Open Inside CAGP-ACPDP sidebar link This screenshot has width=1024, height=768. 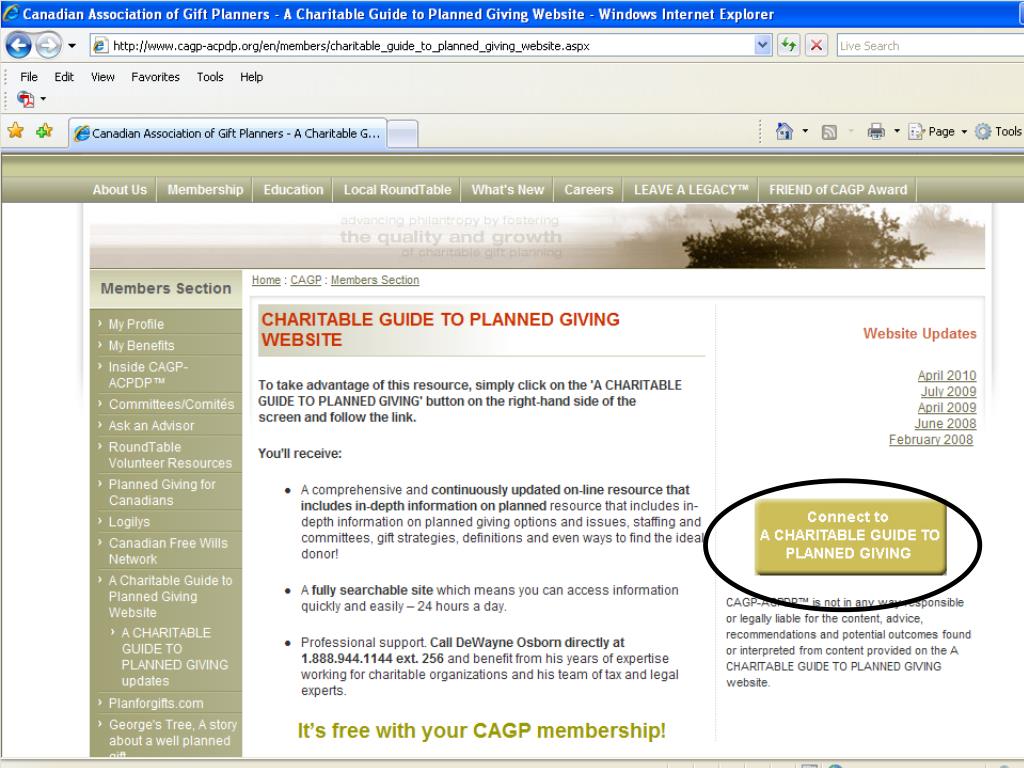click(x=148, y=375)
